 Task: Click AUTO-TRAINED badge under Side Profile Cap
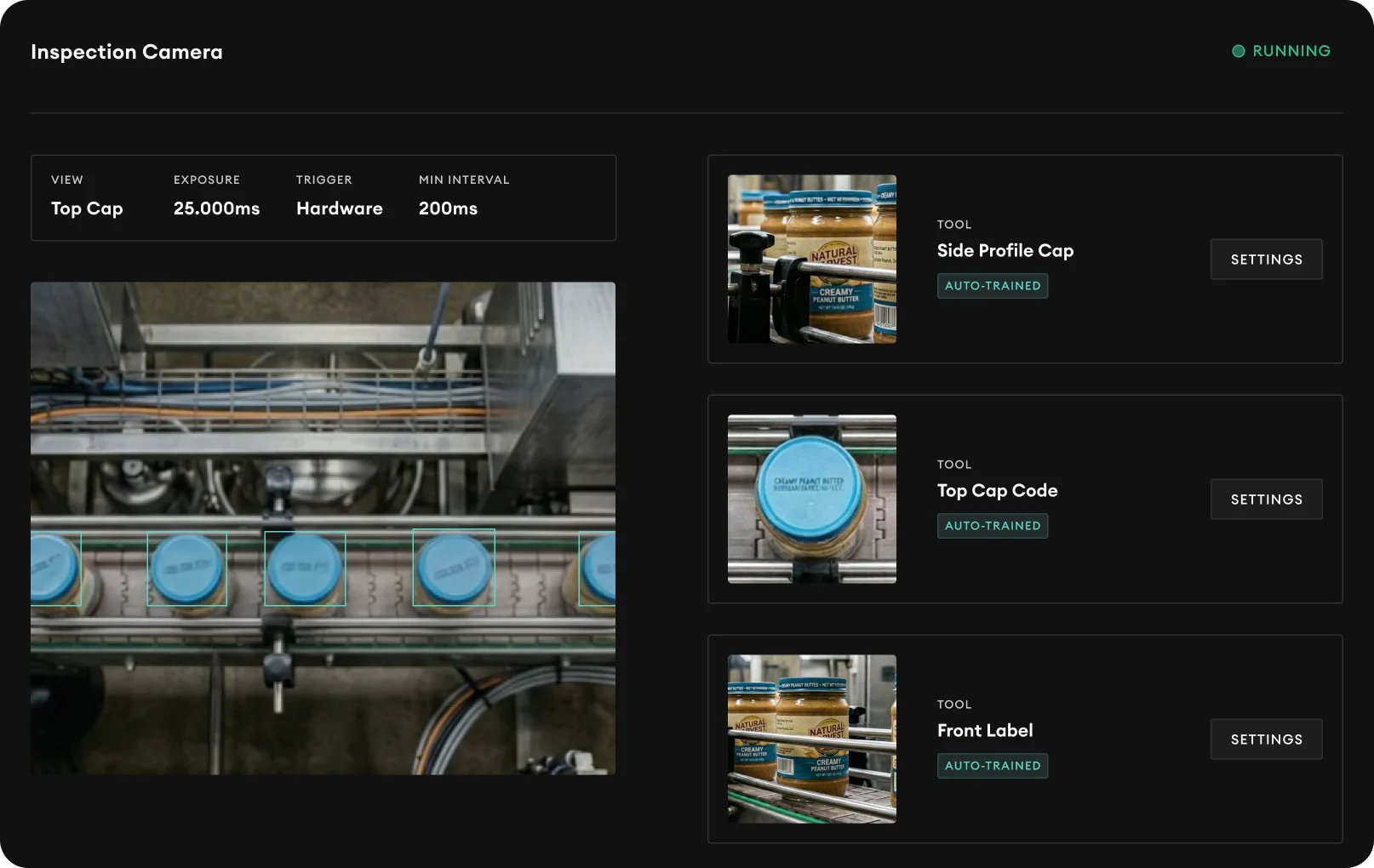pyautogui.click(x=992, y=286)
